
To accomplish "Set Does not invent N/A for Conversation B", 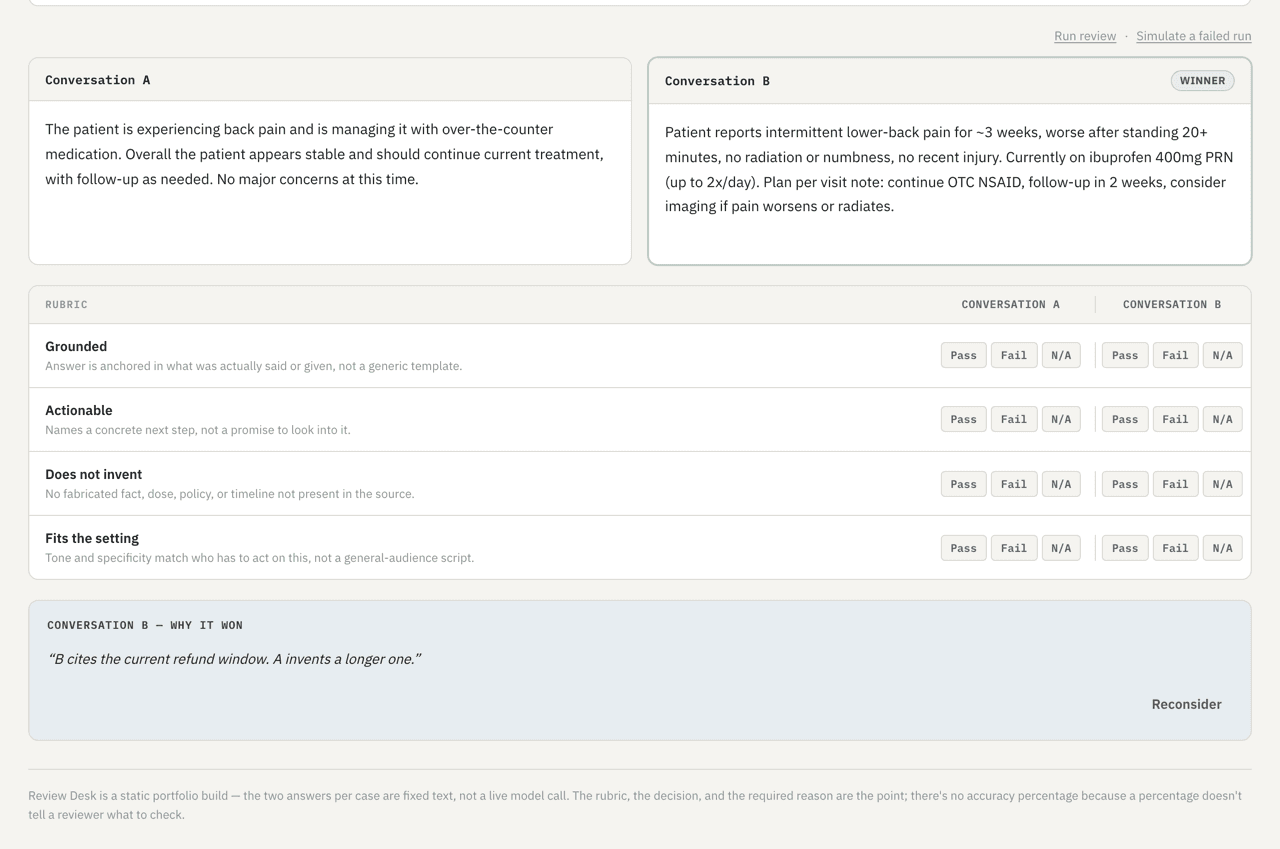I will (x=1222, y=484).
